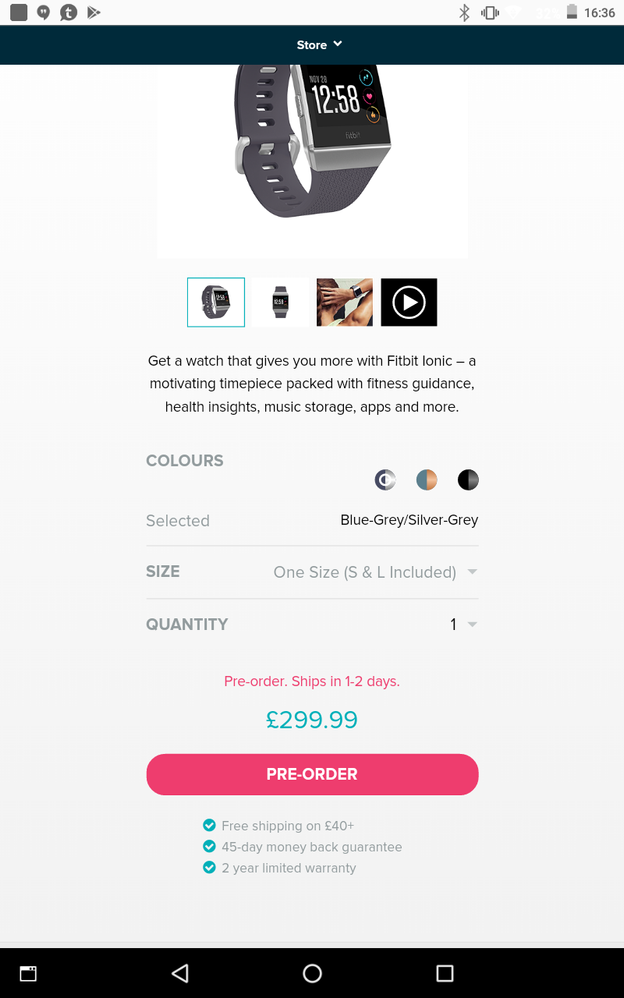Open the Store dropdown menu
This screenshot has height=998, width=624.
pyautogui.click(x=319, y=45)
